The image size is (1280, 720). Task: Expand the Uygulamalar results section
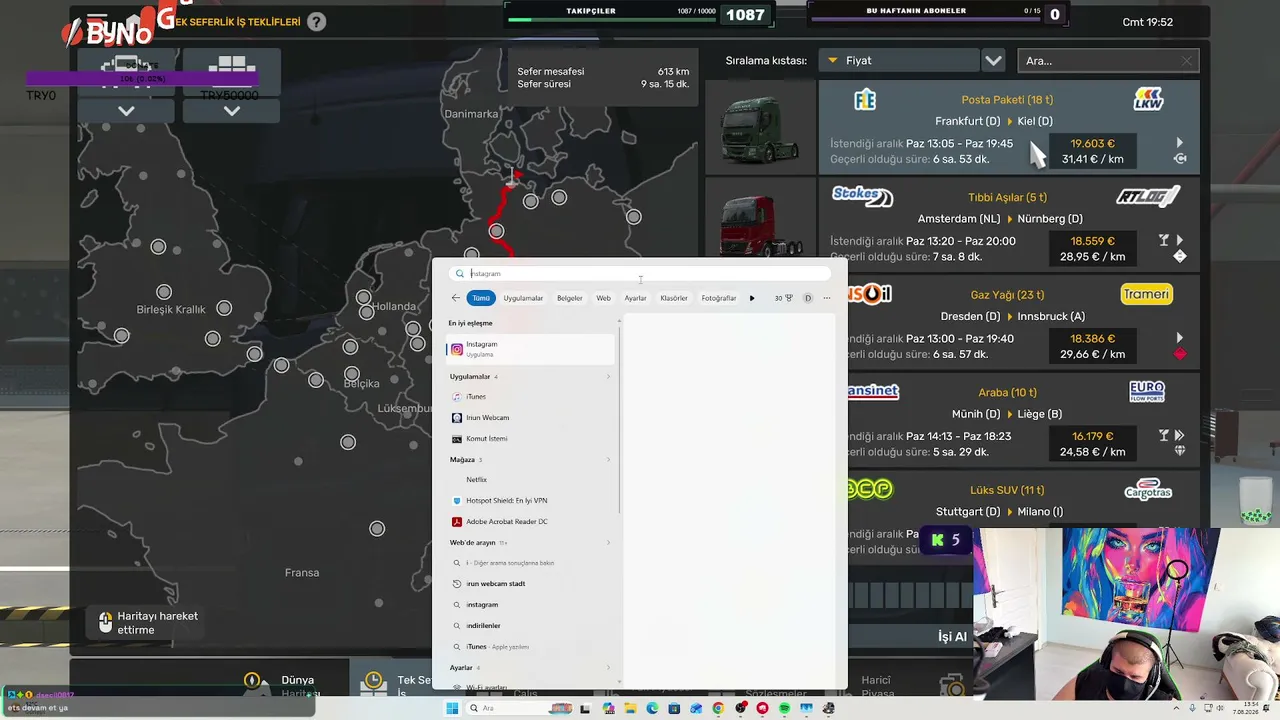tap(608, 377)
